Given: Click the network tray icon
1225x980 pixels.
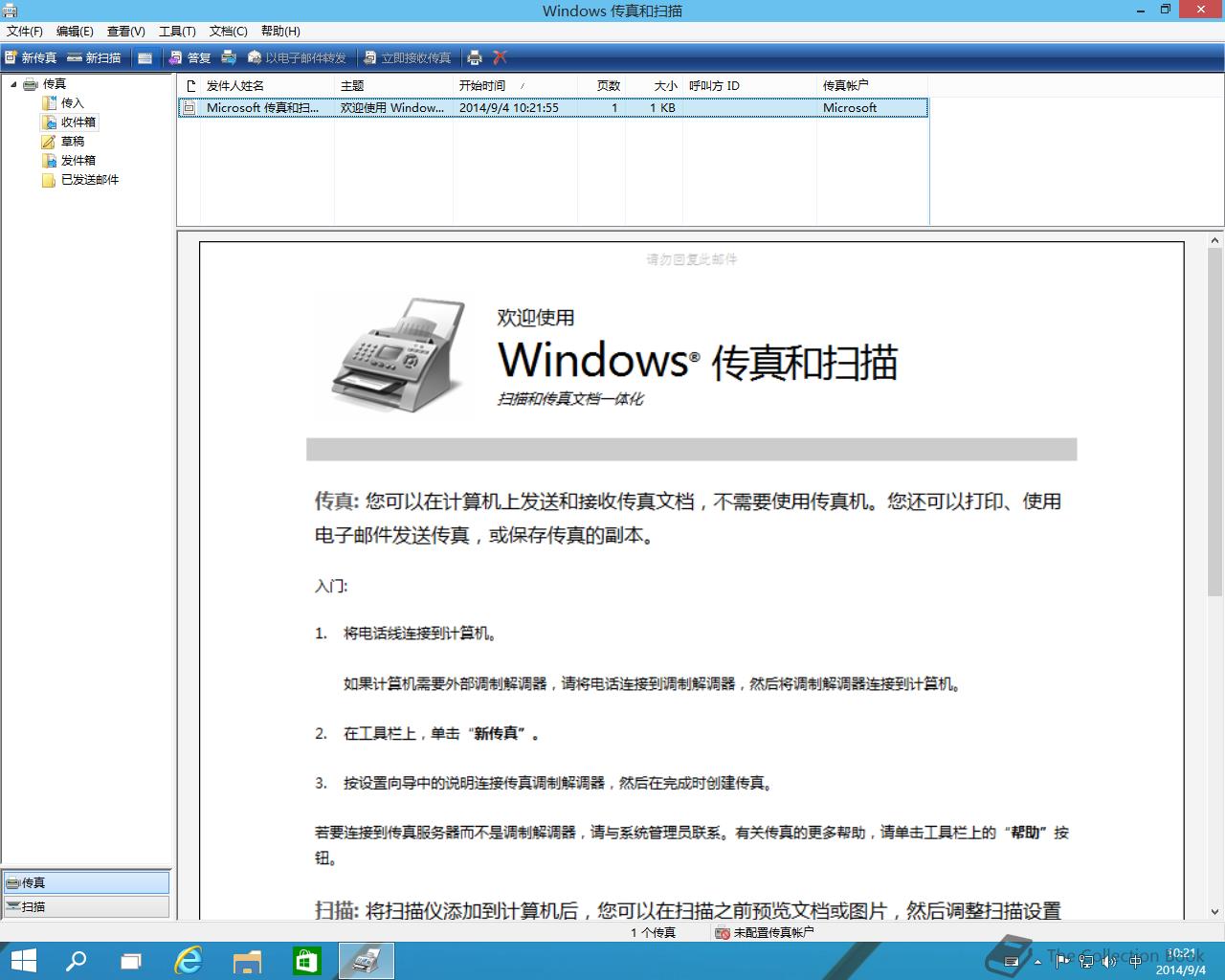Looking at the screenshot, I should click(1086, 961).
